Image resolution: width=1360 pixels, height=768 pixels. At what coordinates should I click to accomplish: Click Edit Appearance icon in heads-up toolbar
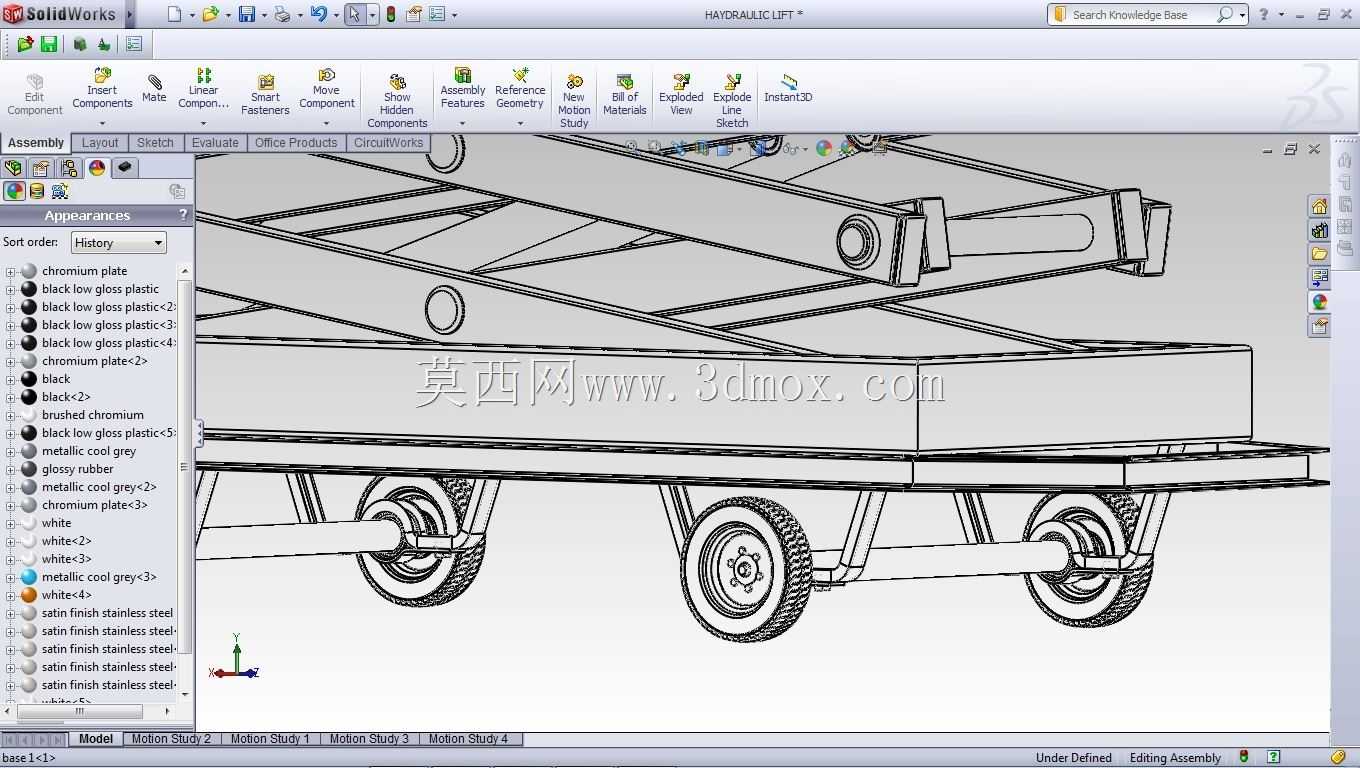click(824, 148)
